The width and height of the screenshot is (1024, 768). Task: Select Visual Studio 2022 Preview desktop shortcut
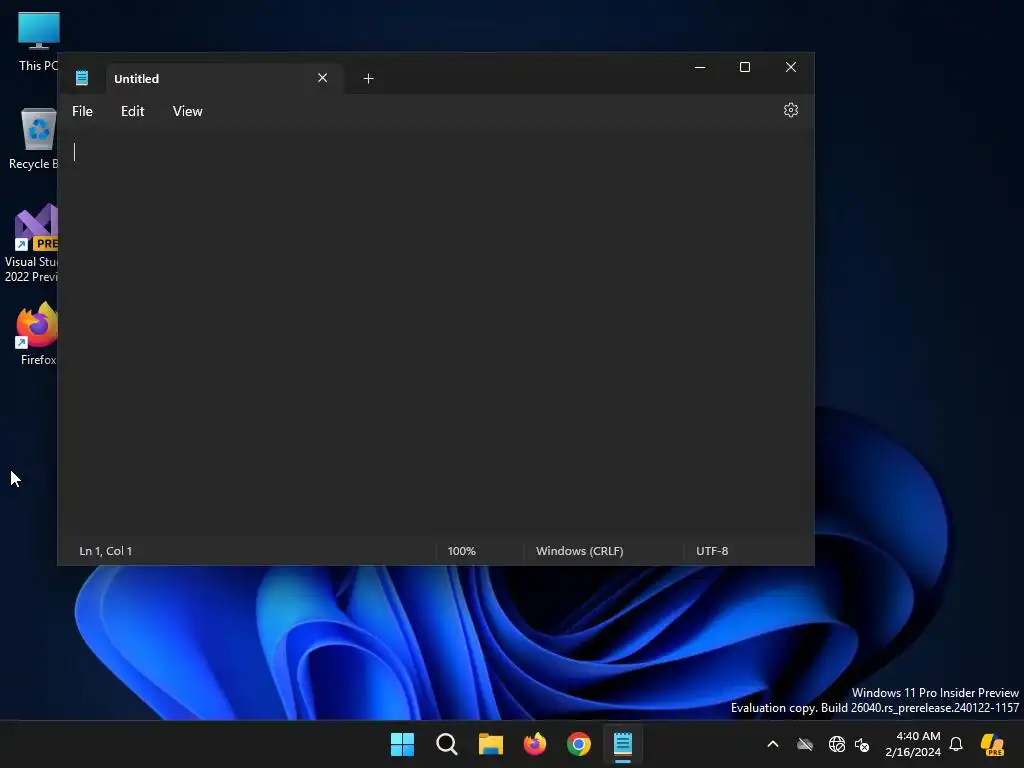tap(33, 243)
